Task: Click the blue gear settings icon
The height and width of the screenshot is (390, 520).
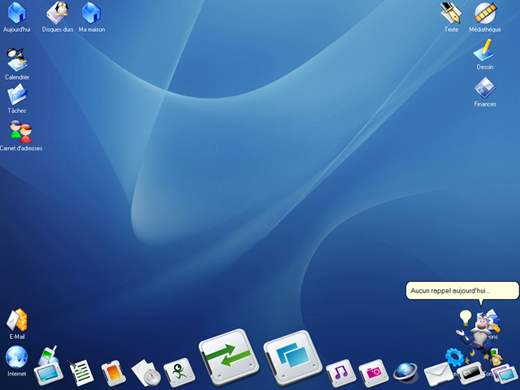Action: pyautogui.click(x=454, y=357)
